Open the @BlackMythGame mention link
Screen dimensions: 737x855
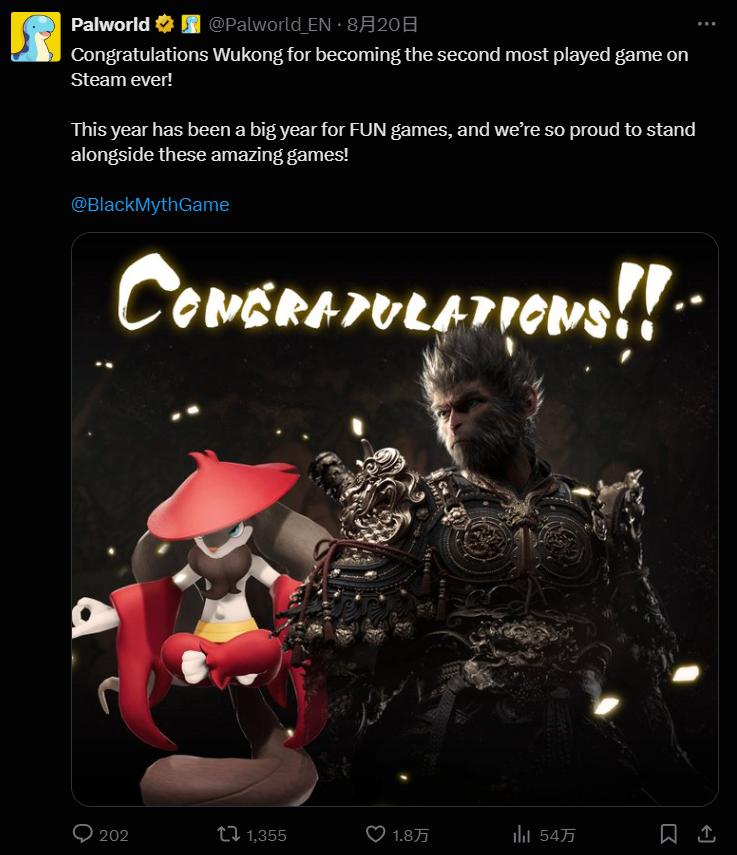[x=150, y=204]
